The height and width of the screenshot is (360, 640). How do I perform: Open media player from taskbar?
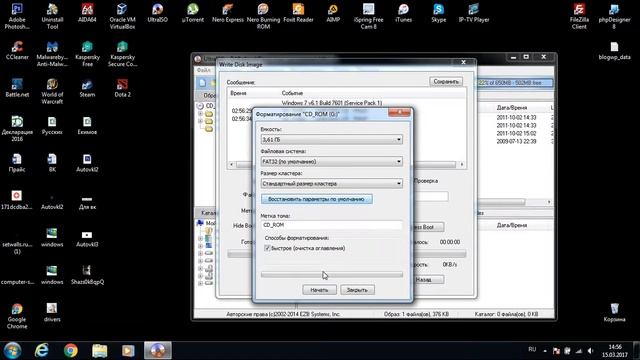point(128,351)
